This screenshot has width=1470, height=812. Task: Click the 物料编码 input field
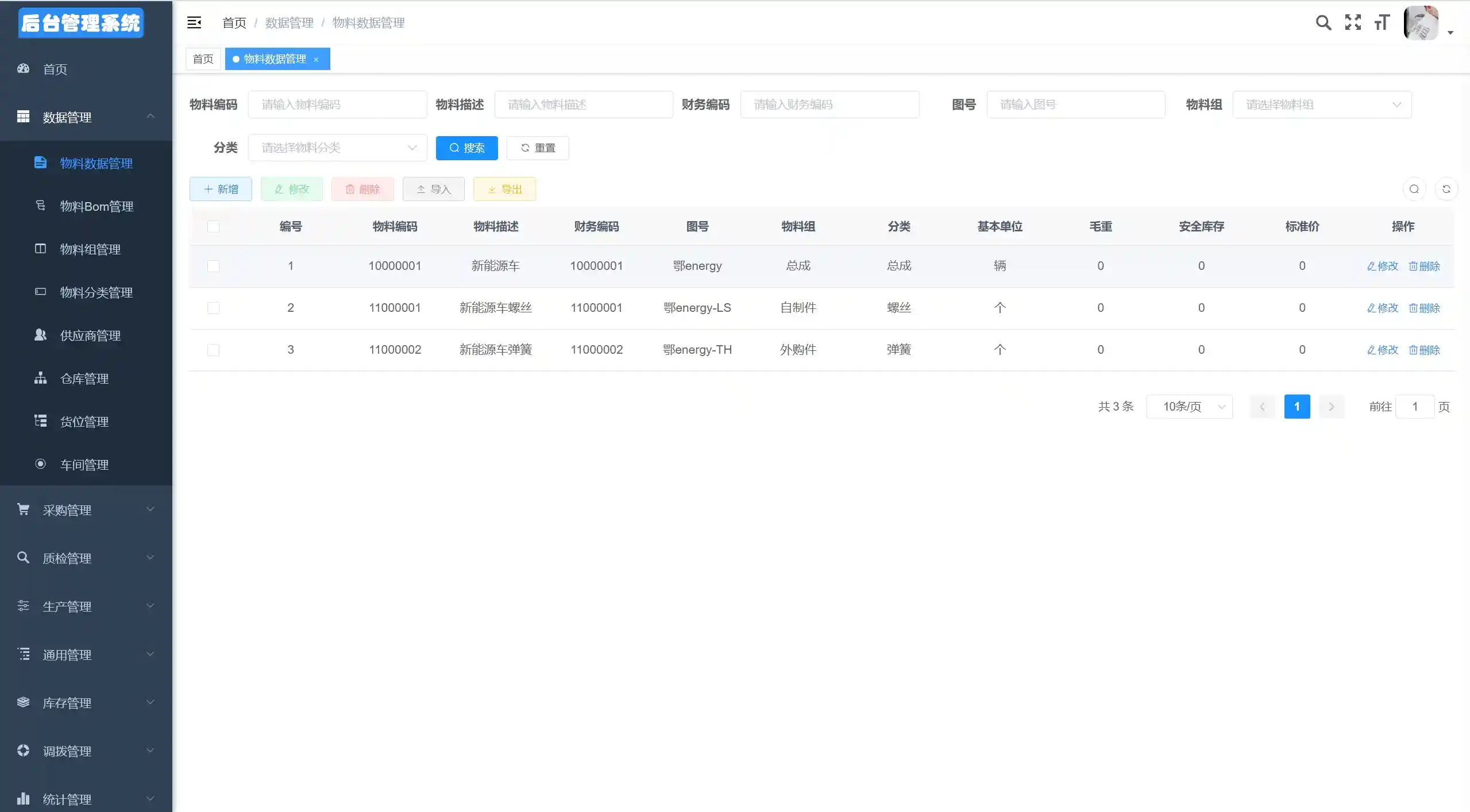click(337, 105)
